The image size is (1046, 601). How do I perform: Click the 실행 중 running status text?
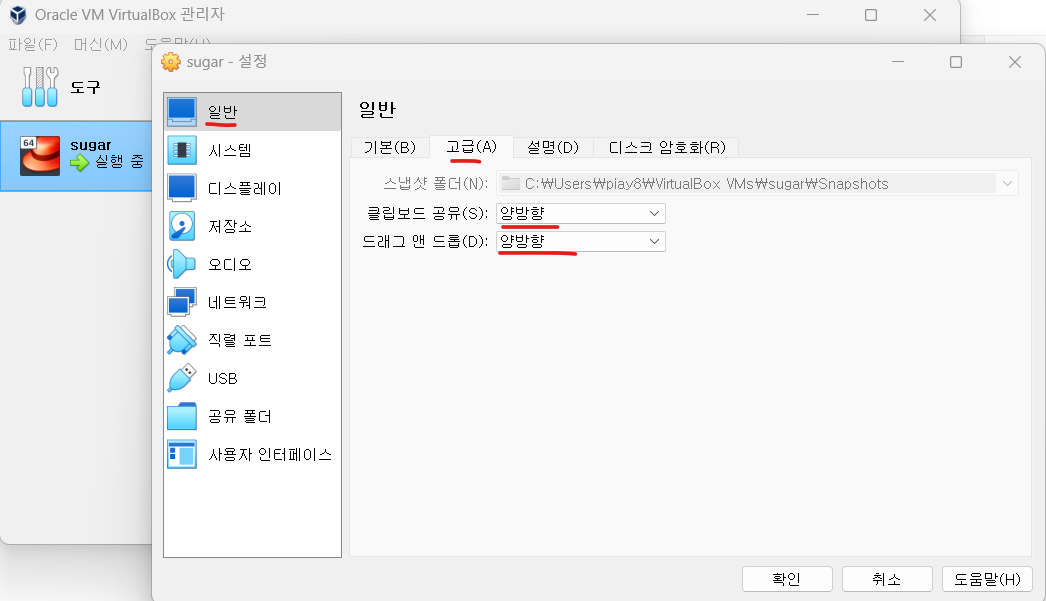119,161
